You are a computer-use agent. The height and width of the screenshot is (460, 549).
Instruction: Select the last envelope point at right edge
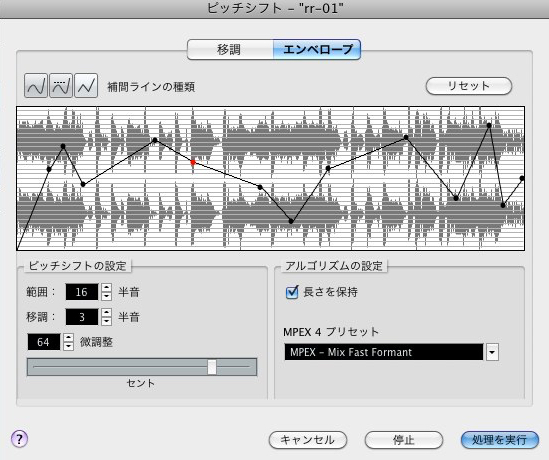point(522,178)
